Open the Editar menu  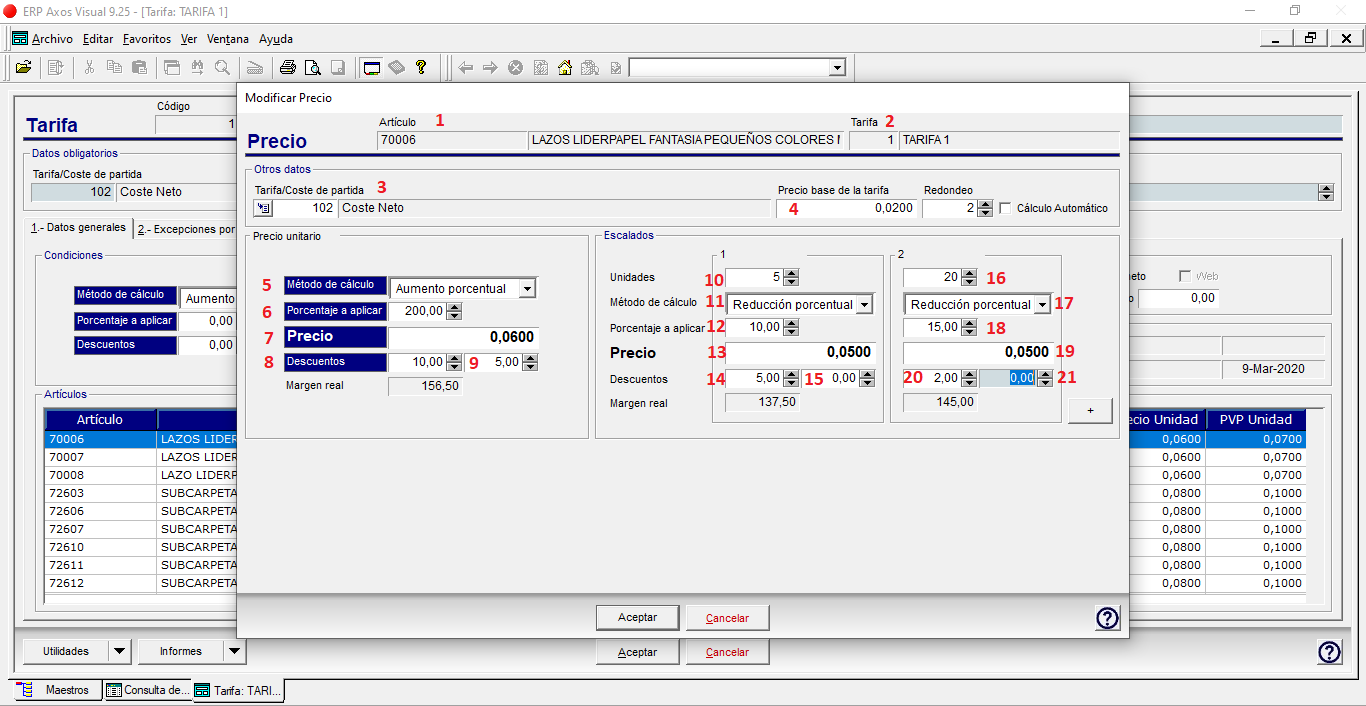[x=98, y=39]
